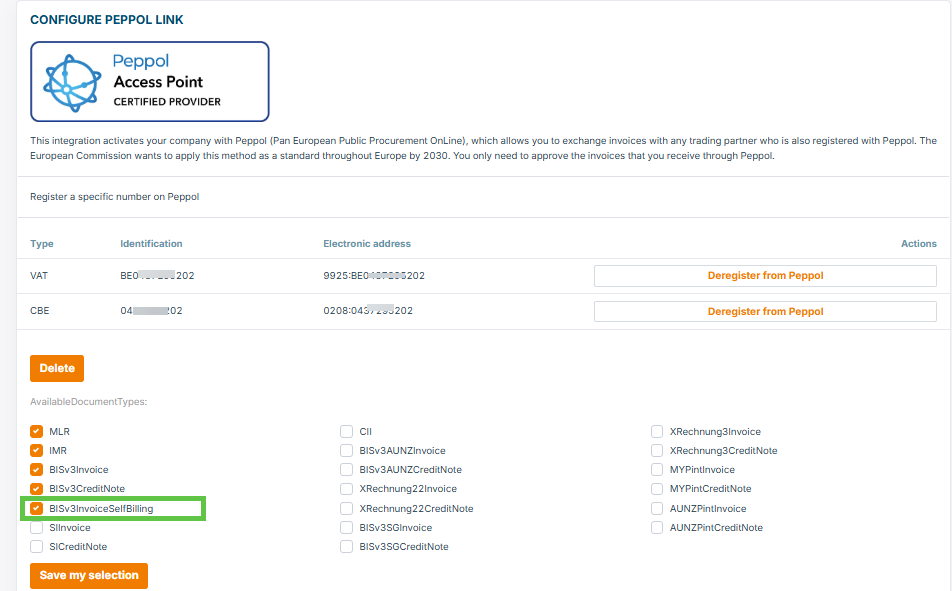Select the CBE type cell

click(40, 310)
